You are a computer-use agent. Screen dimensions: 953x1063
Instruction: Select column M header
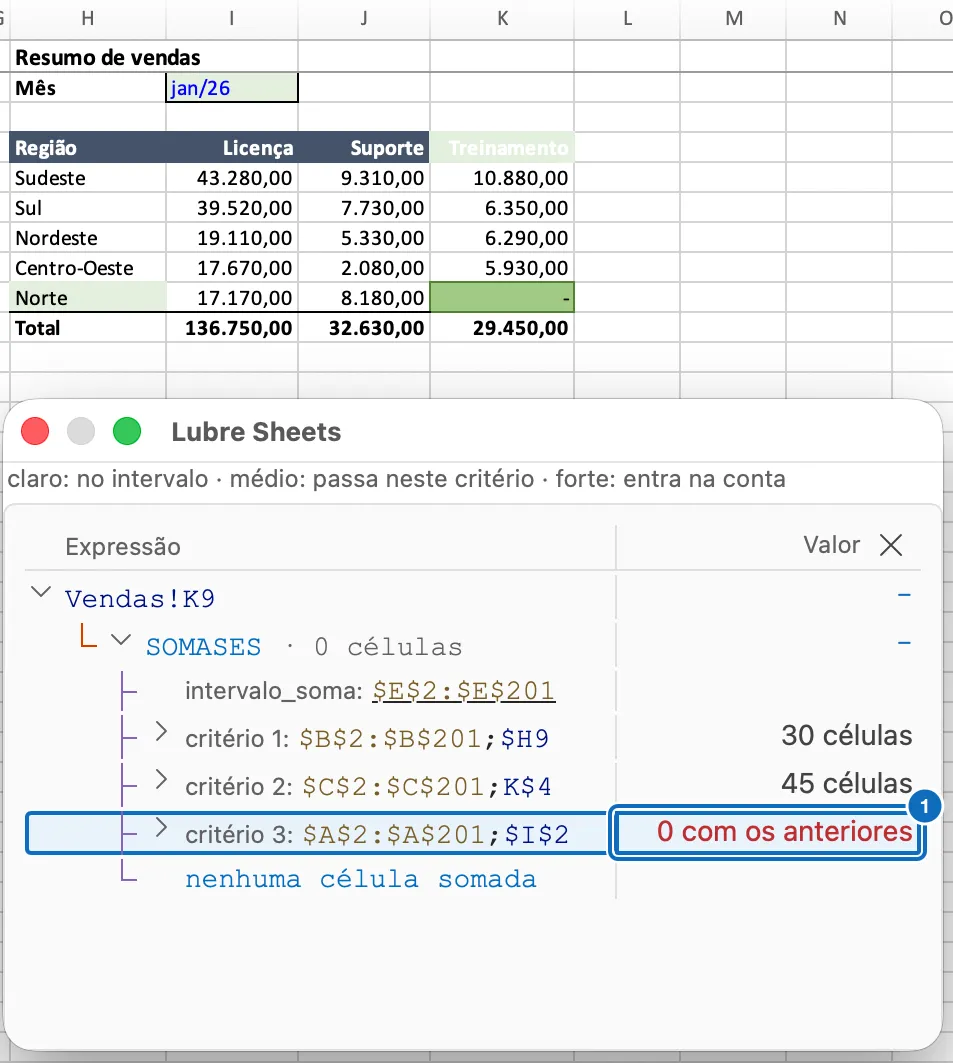(x=733, y=18)
